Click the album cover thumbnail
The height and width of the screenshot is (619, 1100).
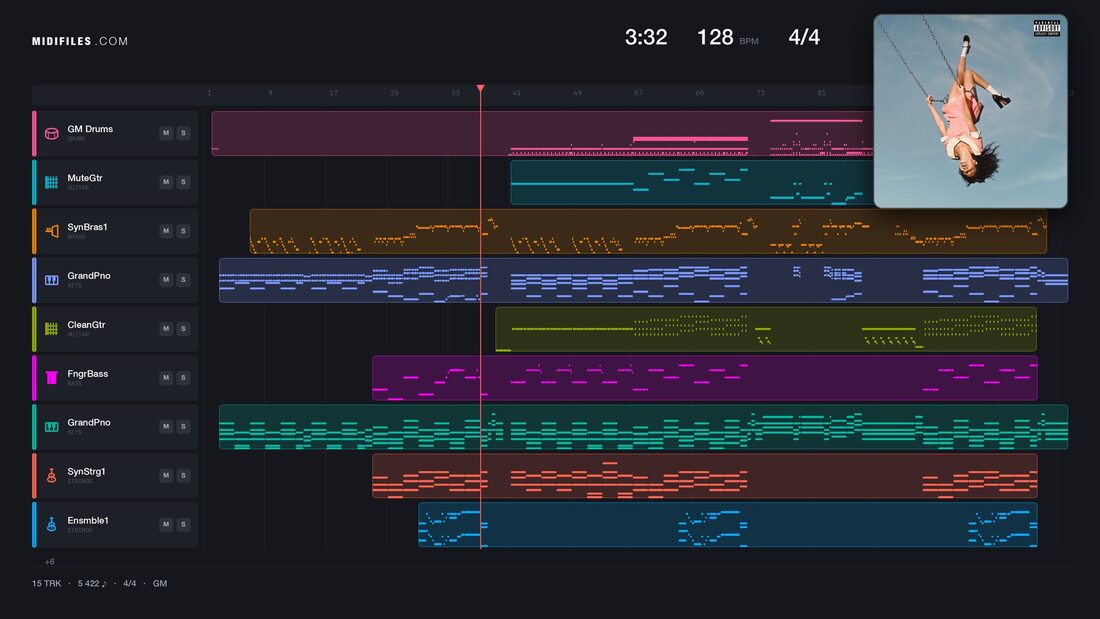click(970, 111)
